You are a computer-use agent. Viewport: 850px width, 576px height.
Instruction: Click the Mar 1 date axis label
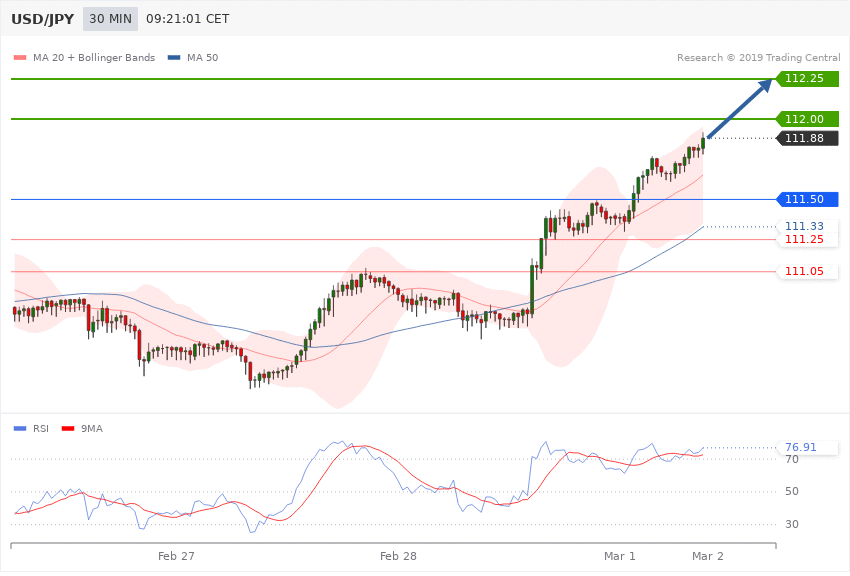(x=620, y=556)
